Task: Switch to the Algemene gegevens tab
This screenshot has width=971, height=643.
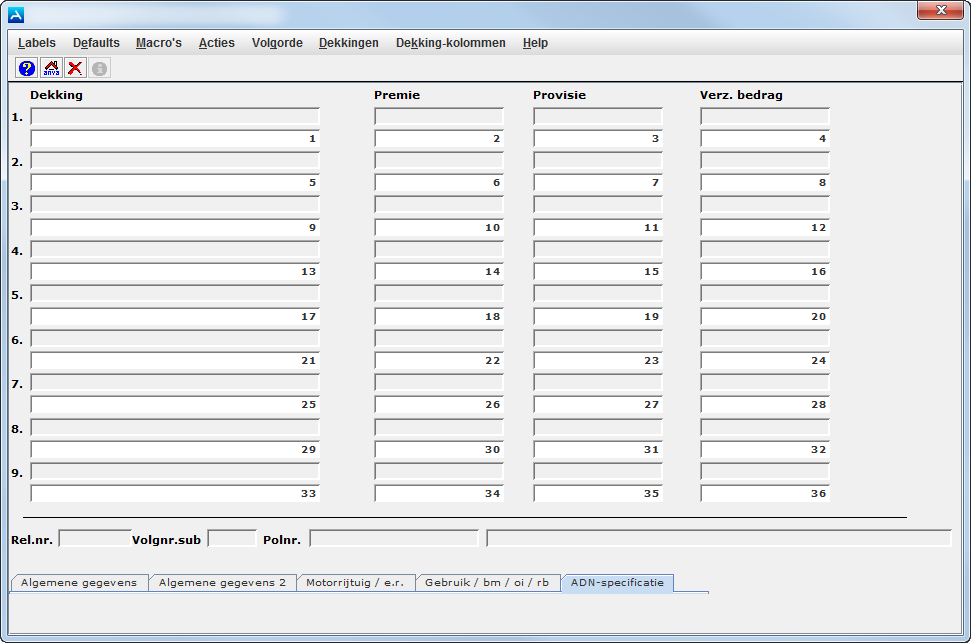Action: 78,582
